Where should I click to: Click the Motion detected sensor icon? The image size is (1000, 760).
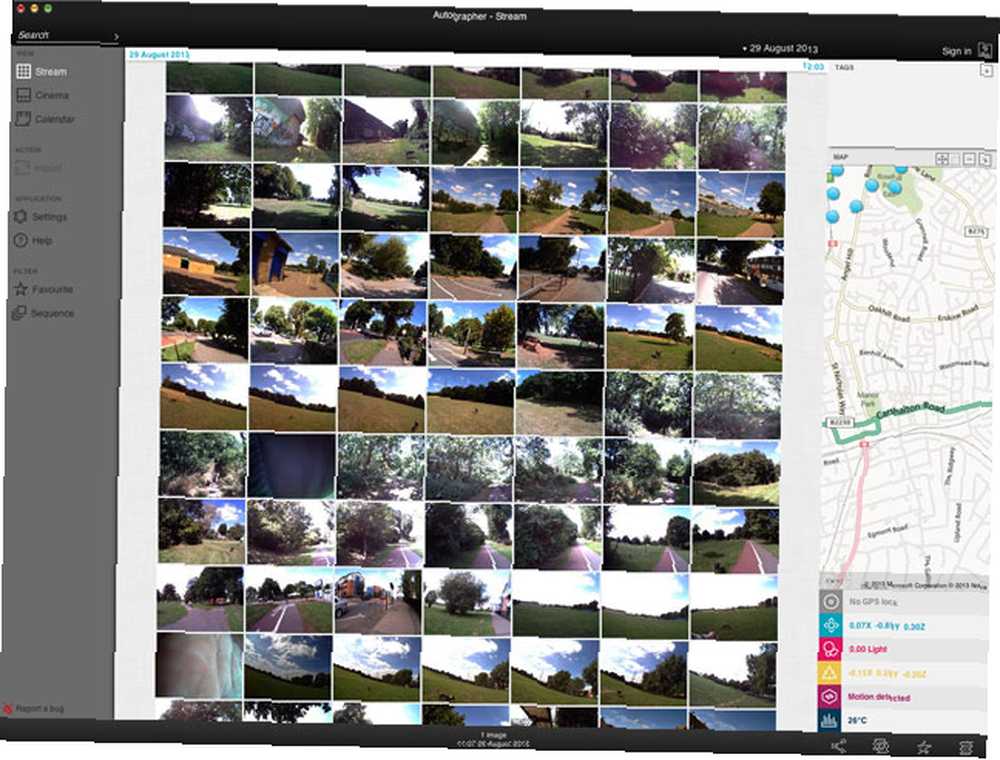tap(830, 696)
